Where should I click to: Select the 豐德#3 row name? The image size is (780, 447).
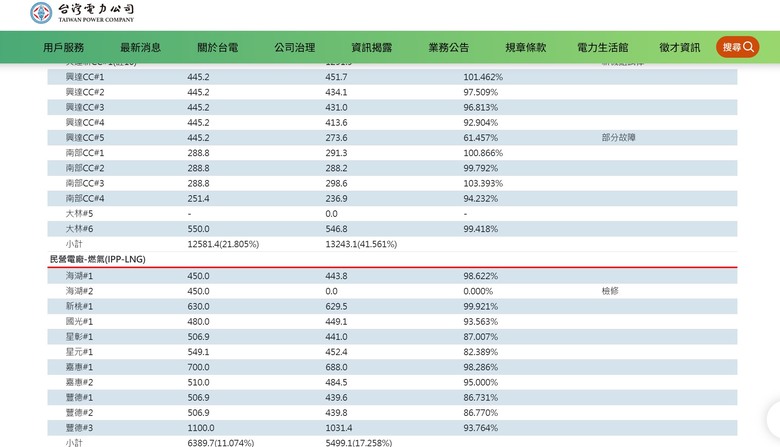(79, 428)
